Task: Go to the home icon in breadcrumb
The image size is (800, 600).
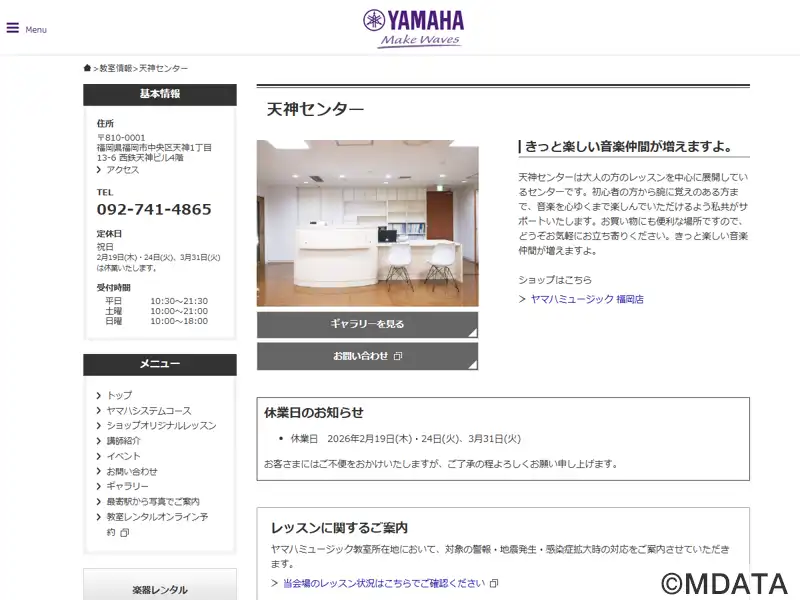Action: [x=87, y=68]
